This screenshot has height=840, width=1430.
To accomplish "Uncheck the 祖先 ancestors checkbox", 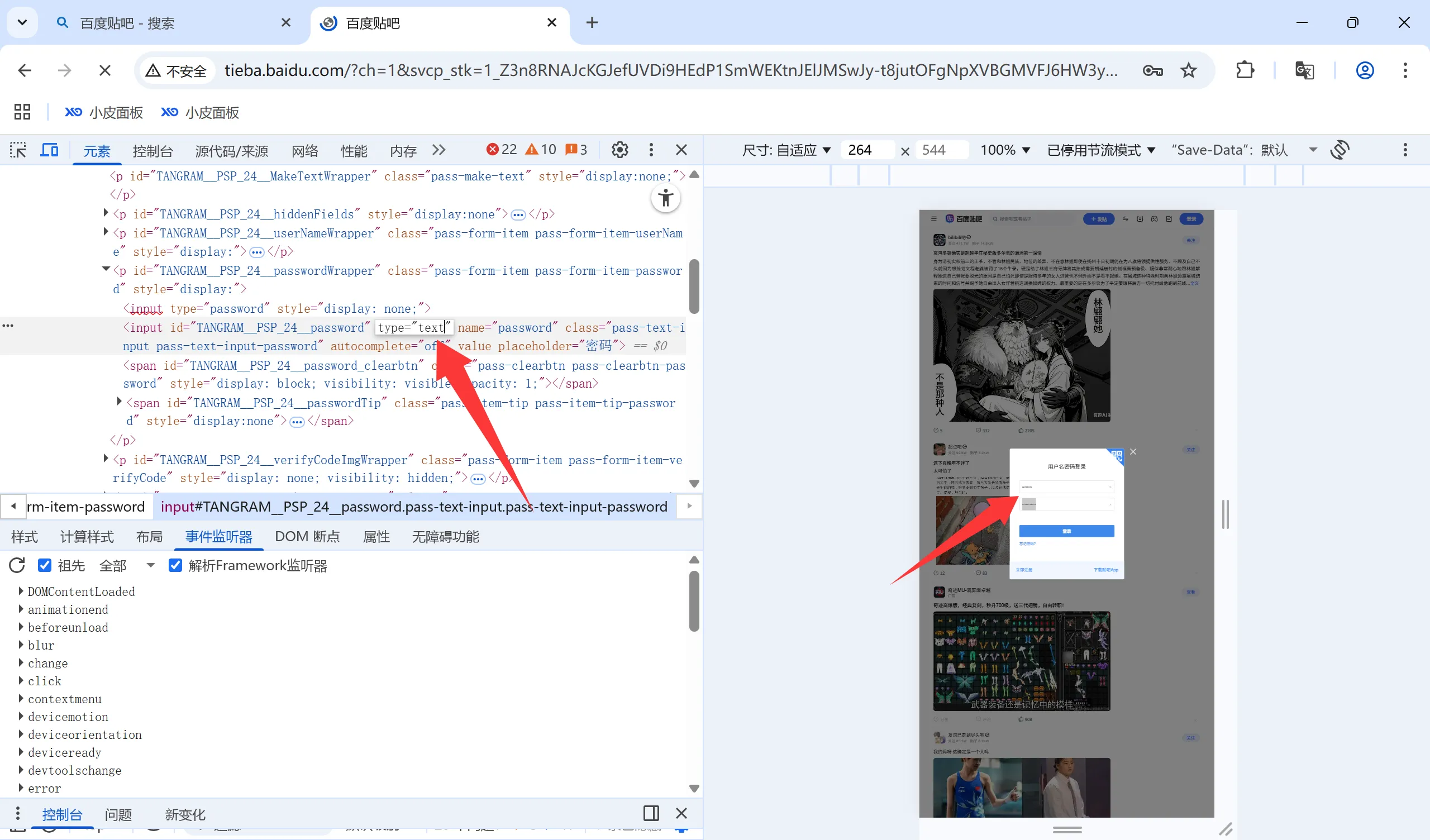I will click(45, 565).
